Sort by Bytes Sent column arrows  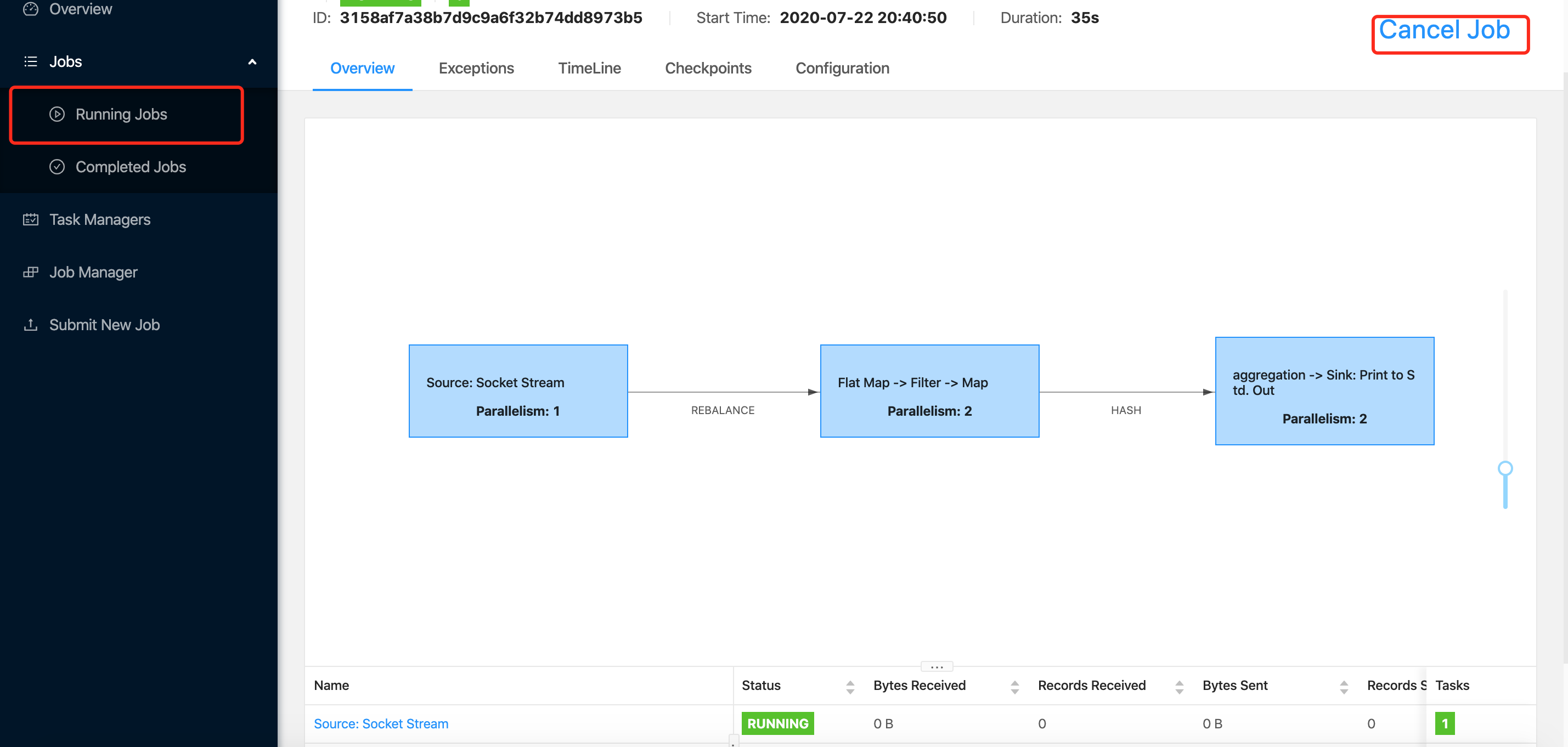pos(1344,687)
